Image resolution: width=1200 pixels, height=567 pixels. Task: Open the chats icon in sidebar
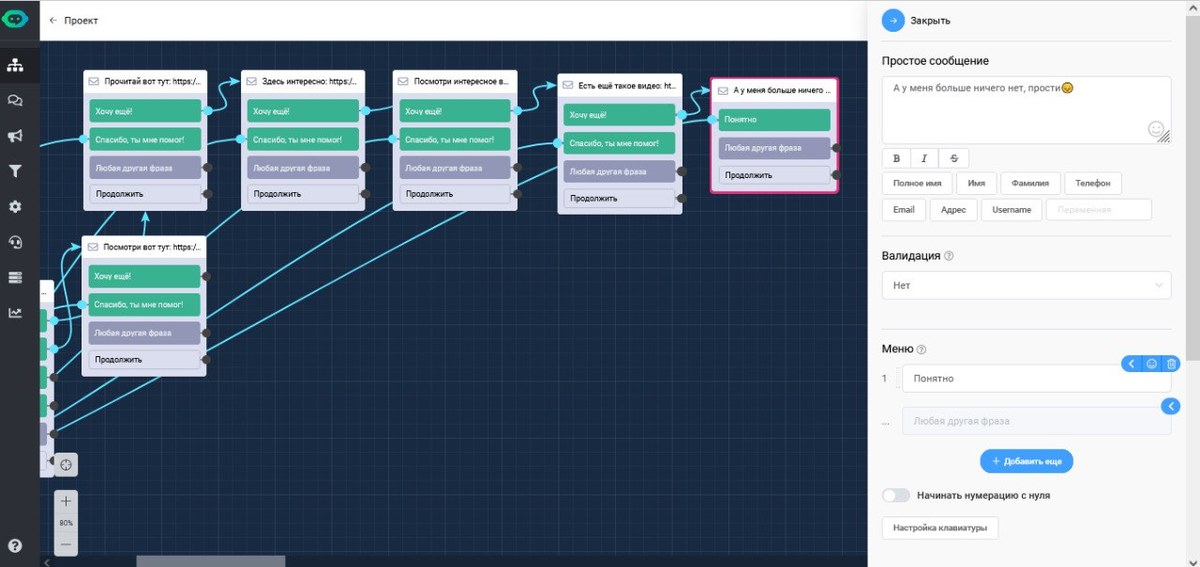click(15, 101)
